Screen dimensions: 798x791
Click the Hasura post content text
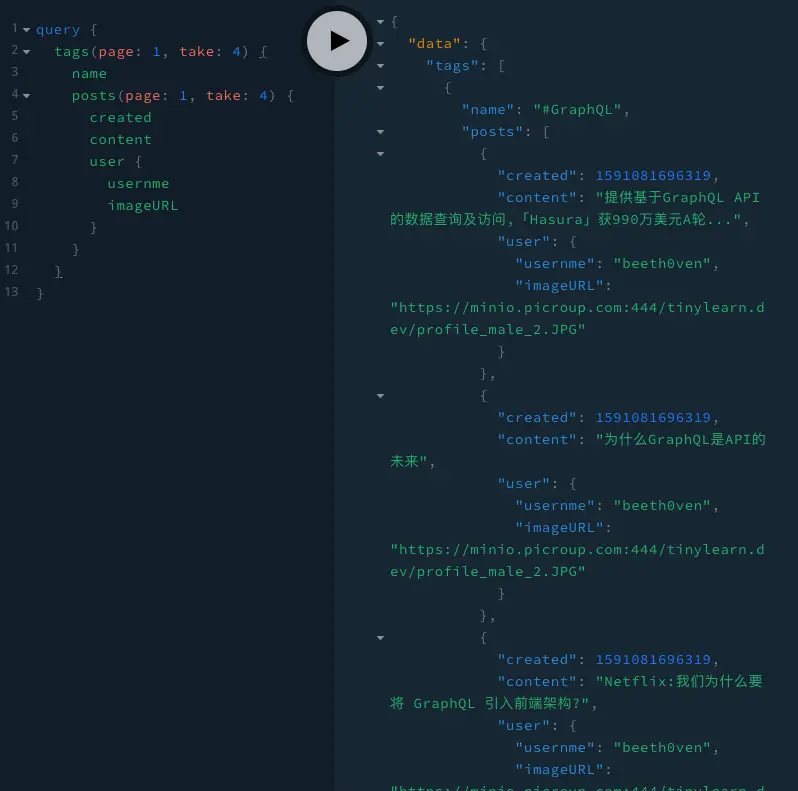click(575, 209)
